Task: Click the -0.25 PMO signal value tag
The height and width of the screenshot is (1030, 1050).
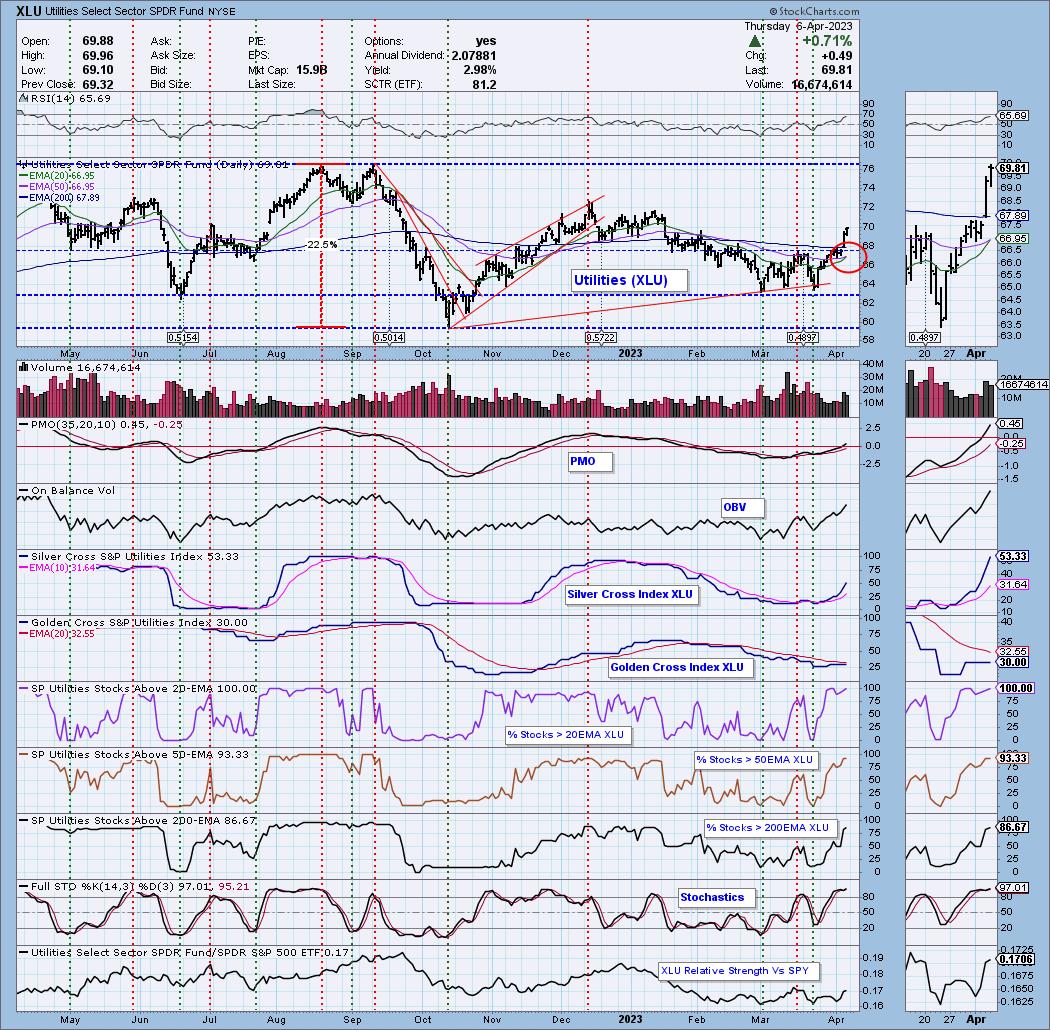Action: [x=1012, y=444]
